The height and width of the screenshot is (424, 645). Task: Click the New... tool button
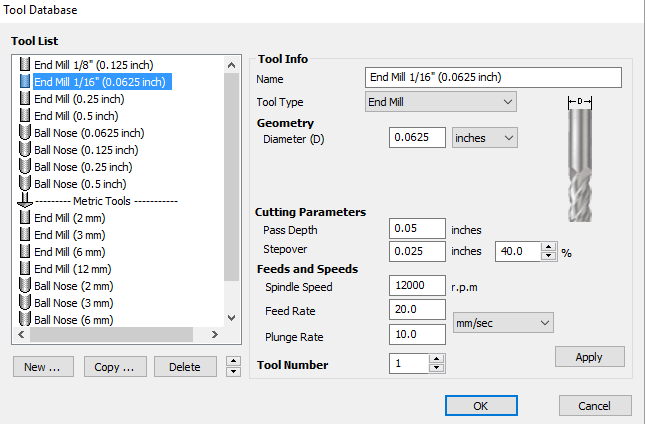click(42, 367)
